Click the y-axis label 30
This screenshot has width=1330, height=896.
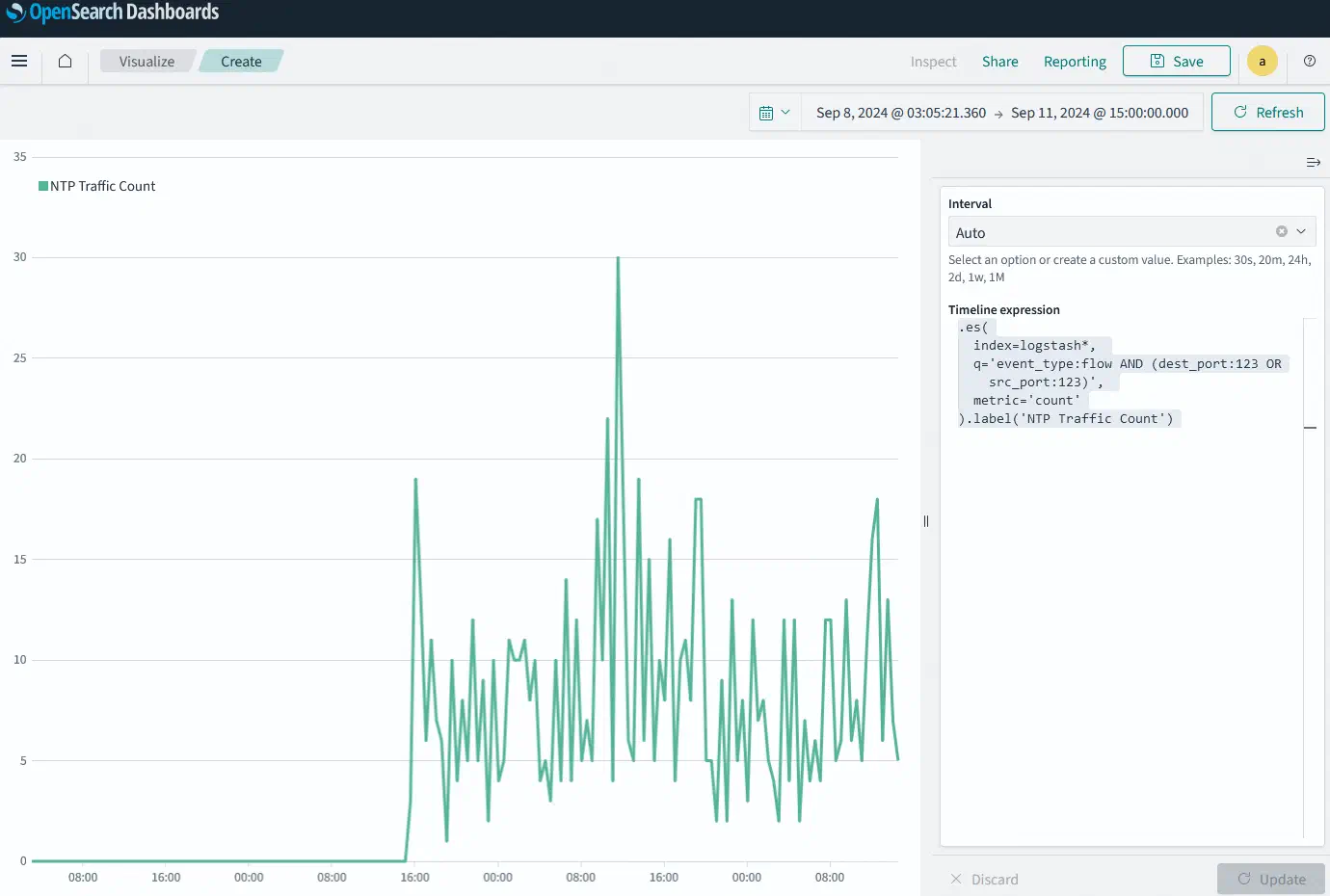pos(20,257)
